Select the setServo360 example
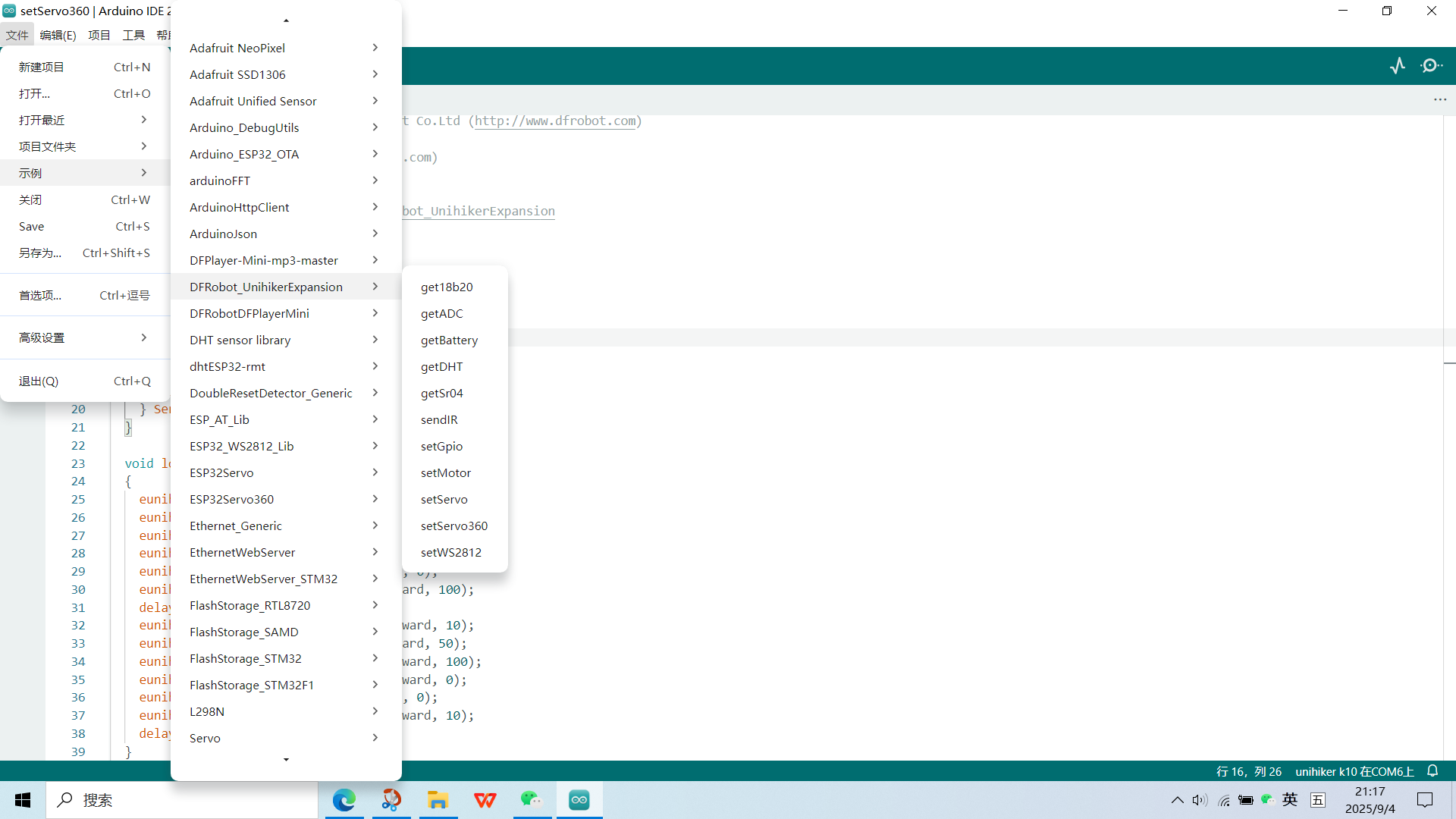Image resolution: width=1456 pixels, height=819 pixels. point(454,526)
